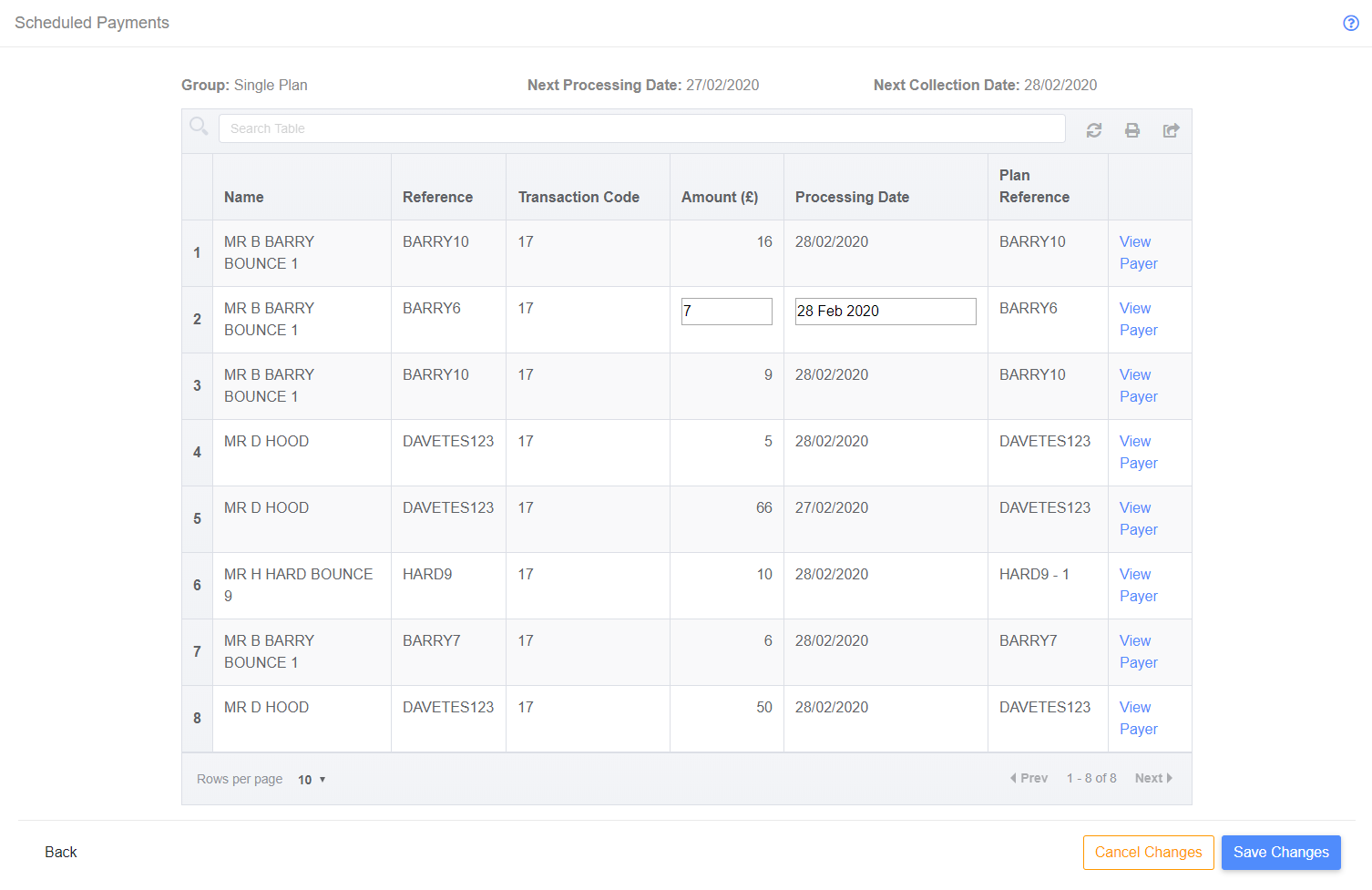1372x890 pixels.
Task: Click MR H HARD BOUNCE 9 name
Action: click(x=299, y=585)
